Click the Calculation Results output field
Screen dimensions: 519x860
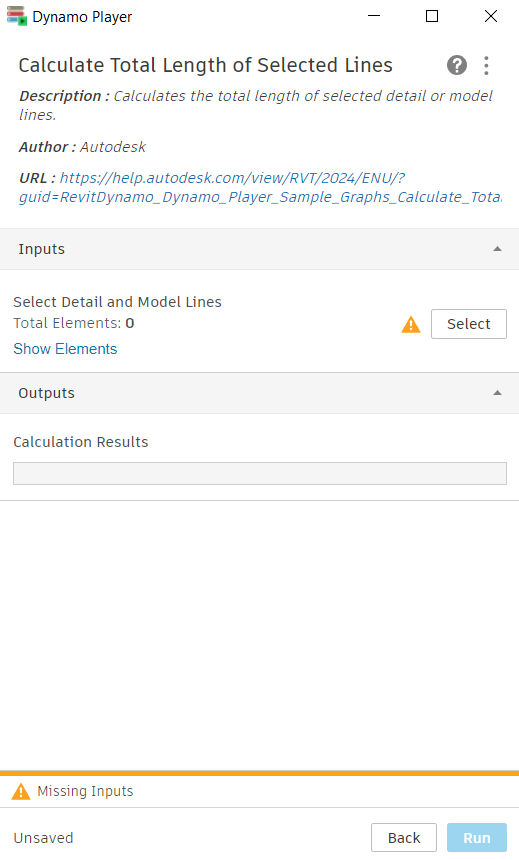[x=260, y=473]
